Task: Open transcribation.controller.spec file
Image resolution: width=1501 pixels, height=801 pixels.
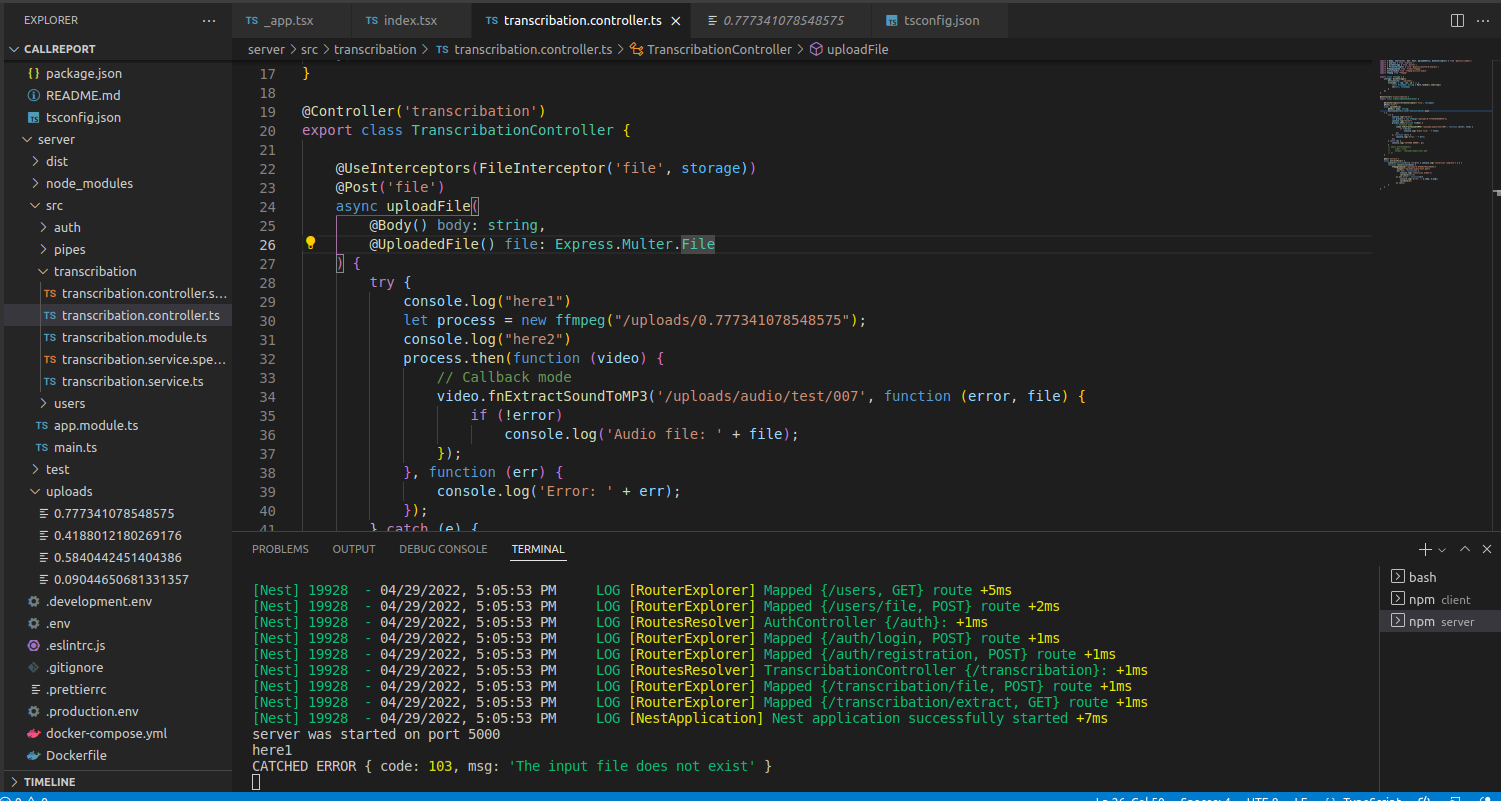Action: pos(118,293)
